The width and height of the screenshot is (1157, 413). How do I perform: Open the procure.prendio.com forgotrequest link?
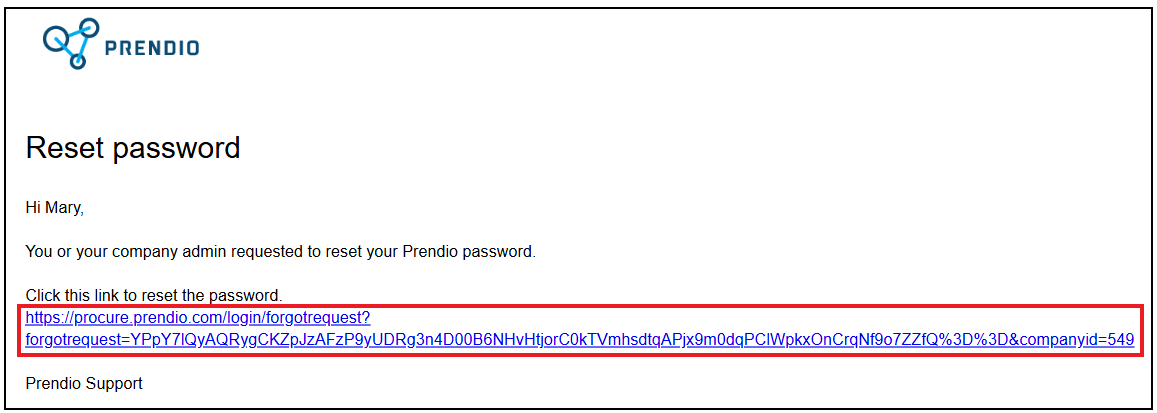point(579,329)
